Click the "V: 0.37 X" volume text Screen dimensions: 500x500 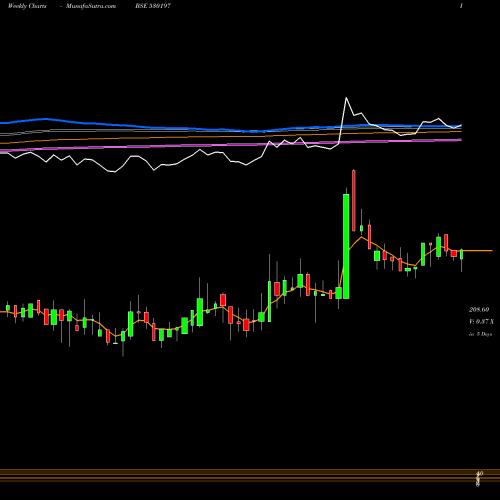[481, 322]
